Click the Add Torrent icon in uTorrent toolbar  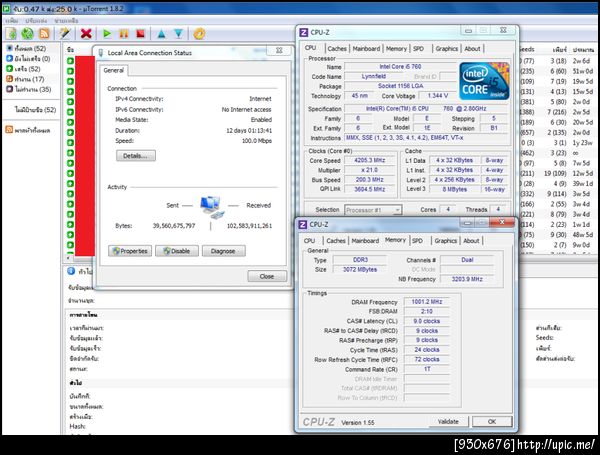pyautogui.click(x=11, y=34)
